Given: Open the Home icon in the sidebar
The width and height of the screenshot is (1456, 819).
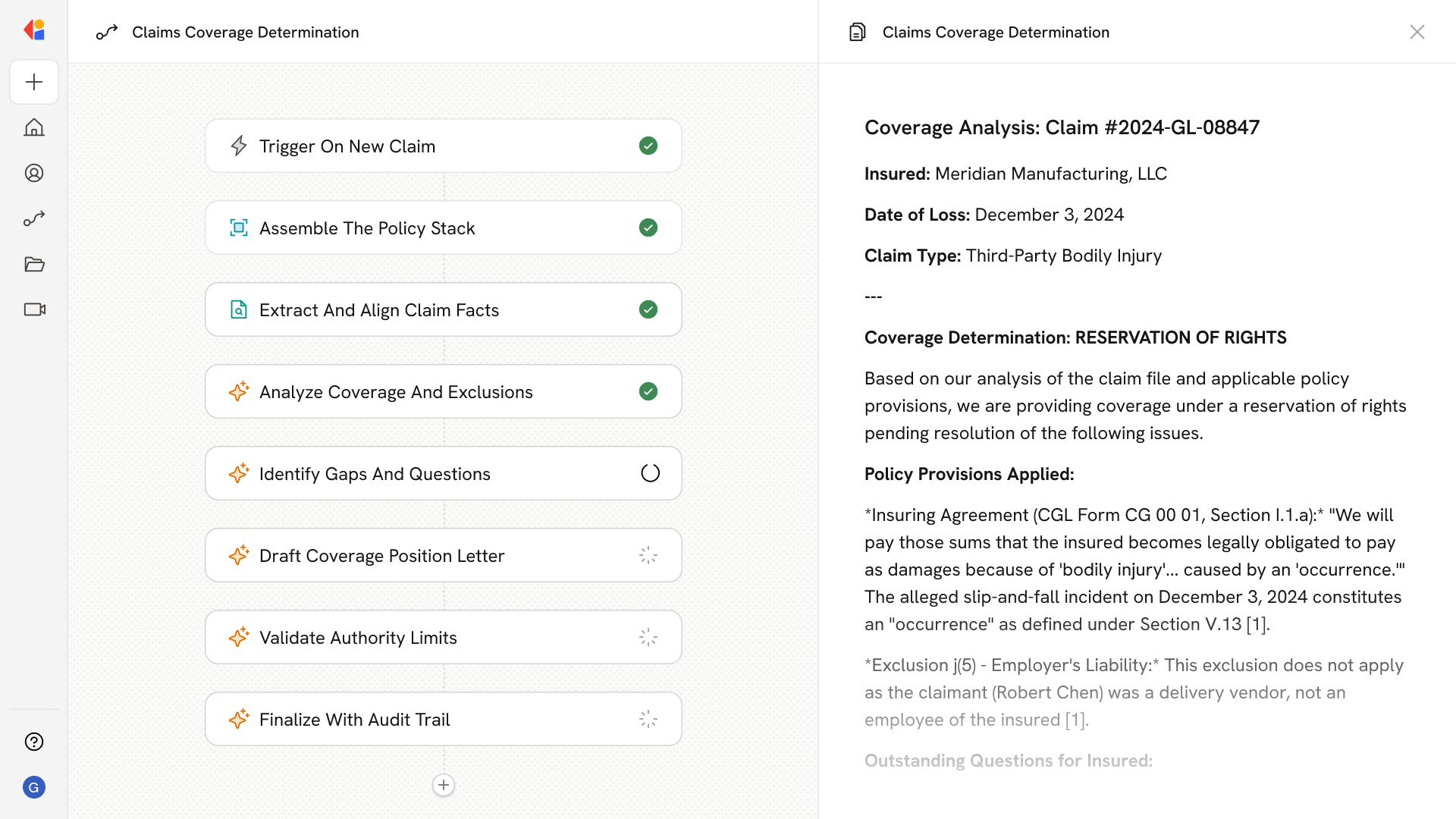Looking at the screenshot, I should 34,127.
